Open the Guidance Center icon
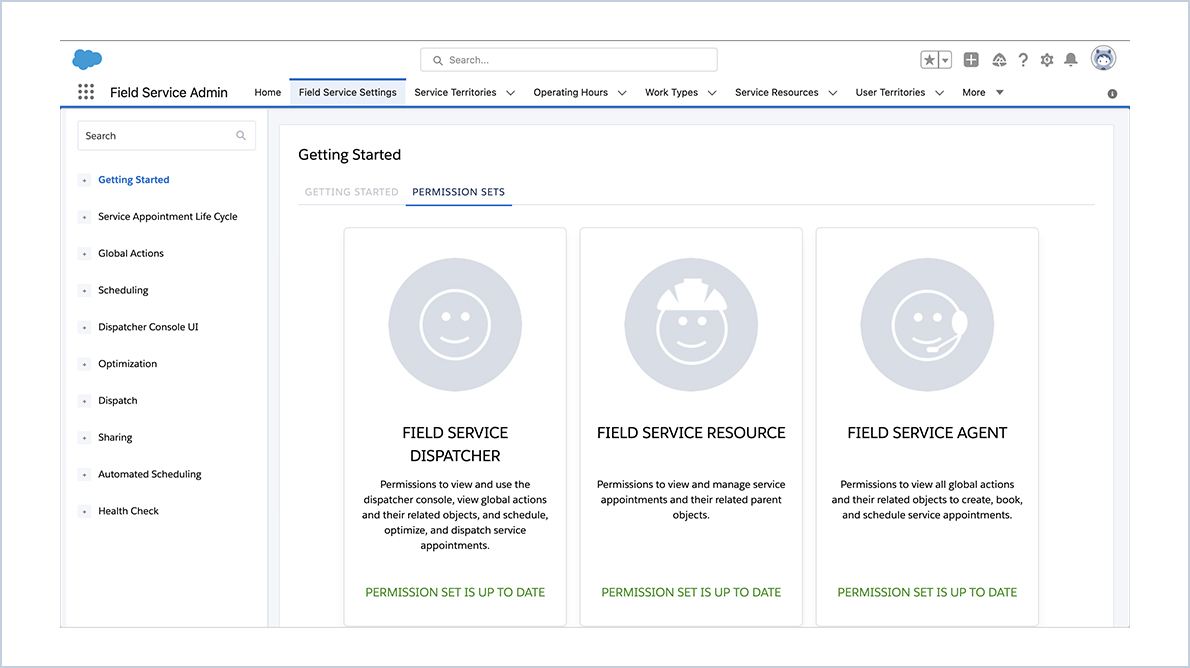 [x=998, y=60]
